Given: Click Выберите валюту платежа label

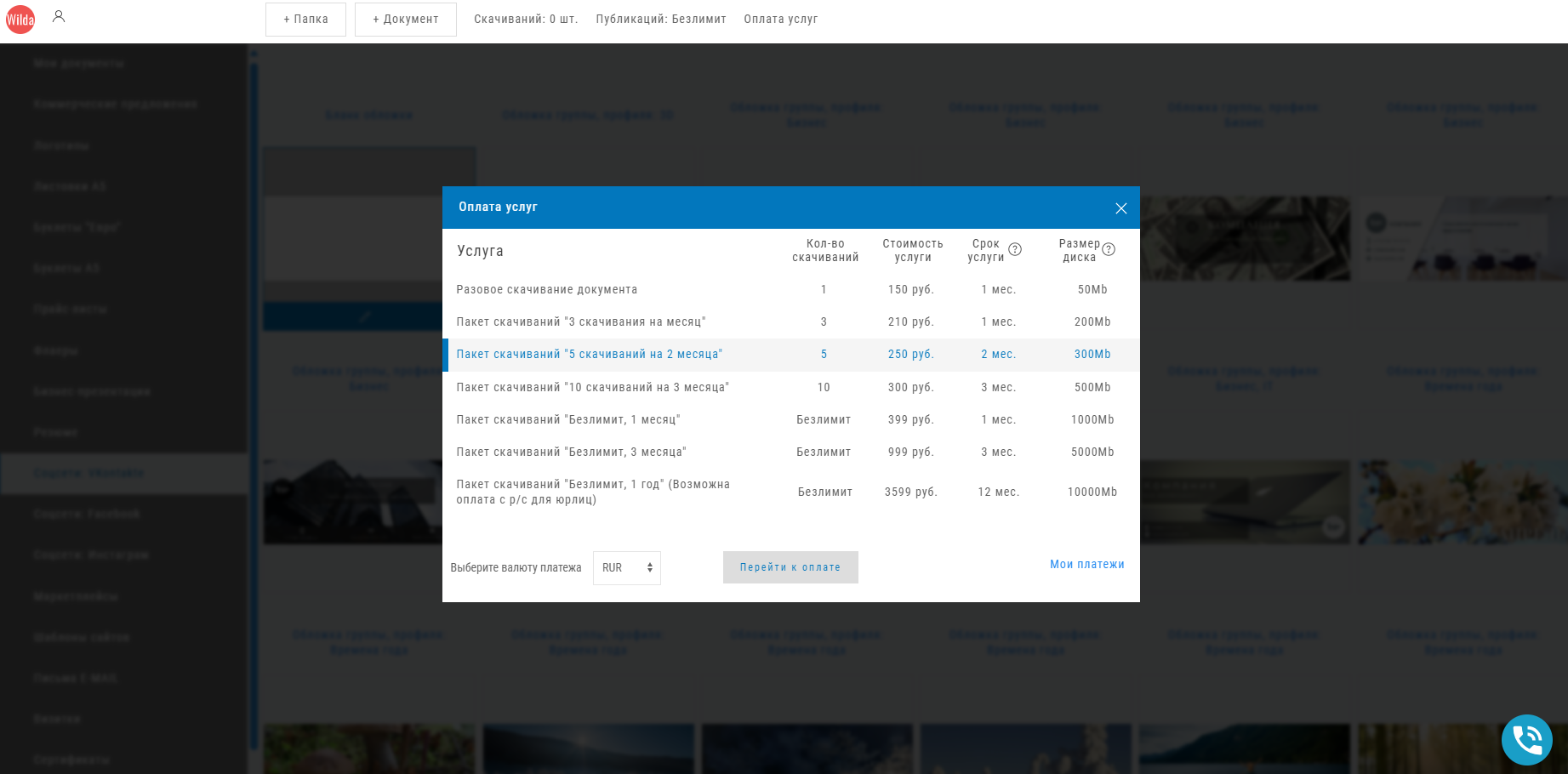Looking at the screenshot, I should 516,568.
